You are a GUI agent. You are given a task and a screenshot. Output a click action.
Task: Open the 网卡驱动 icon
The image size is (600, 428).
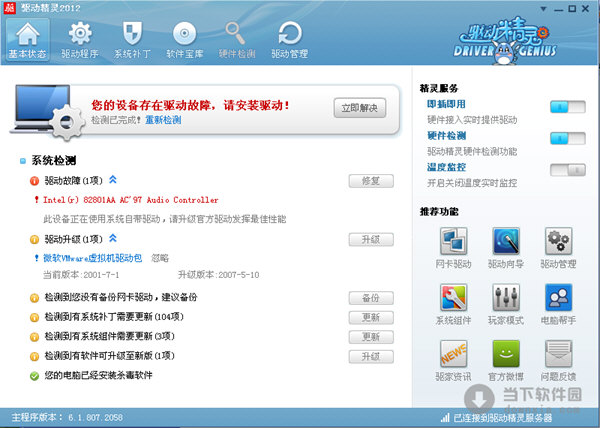453,241
